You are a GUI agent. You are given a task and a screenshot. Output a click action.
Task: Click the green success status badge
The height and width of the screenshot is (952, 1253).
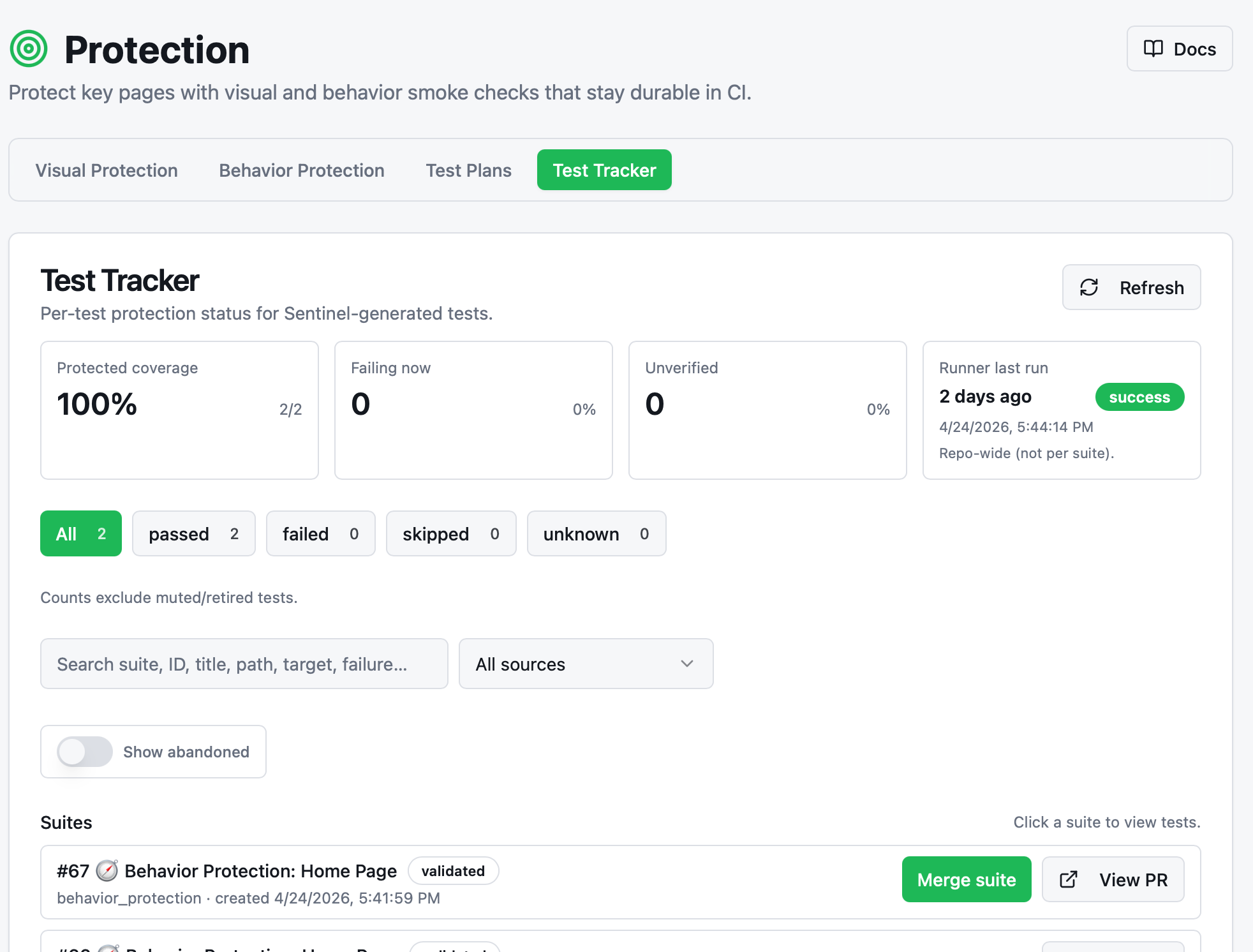pyautogui.click(x=1139, y=397)
